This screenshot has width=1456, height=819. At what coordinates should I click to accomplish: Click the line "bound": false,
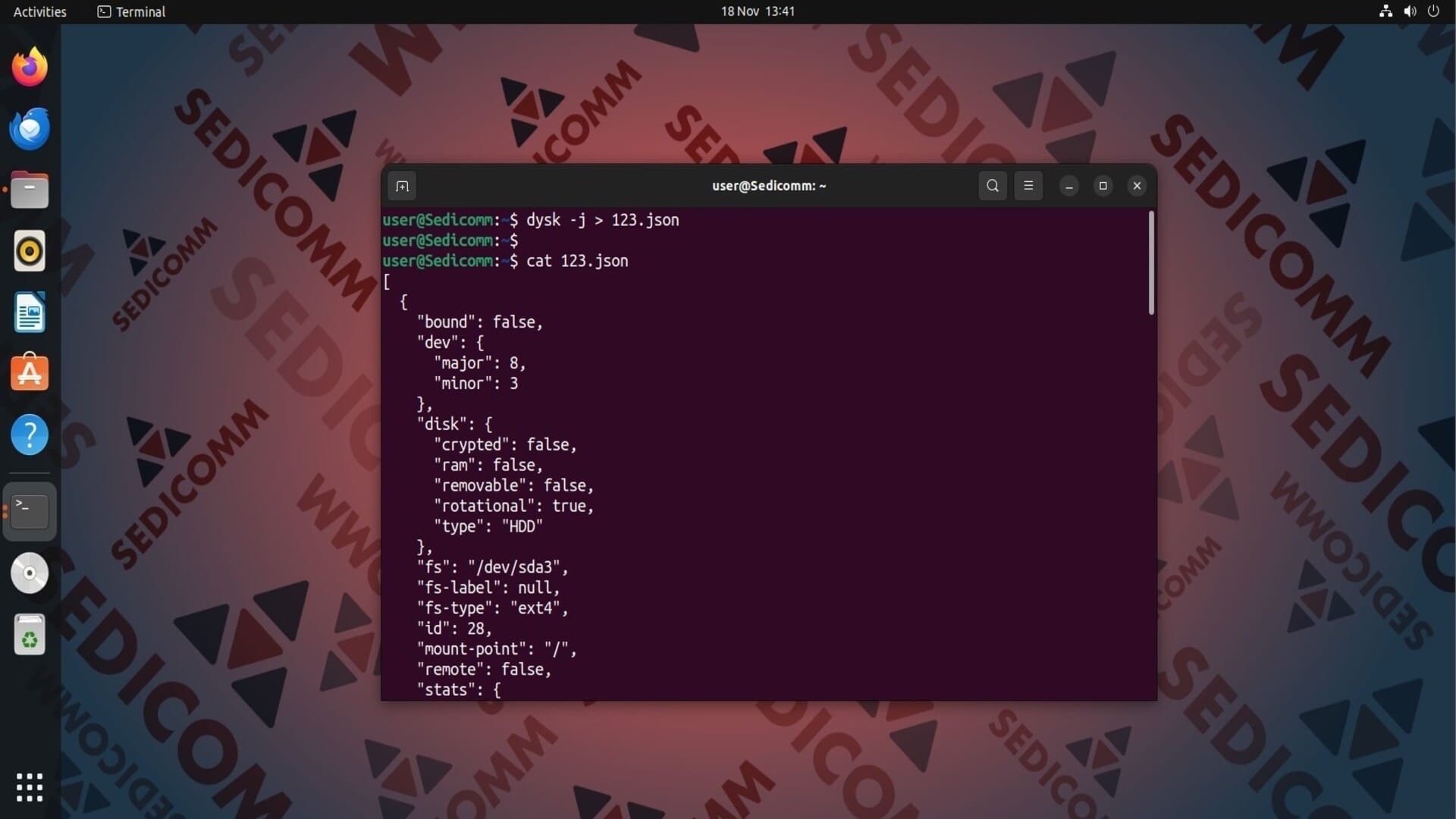coord(480,322)
